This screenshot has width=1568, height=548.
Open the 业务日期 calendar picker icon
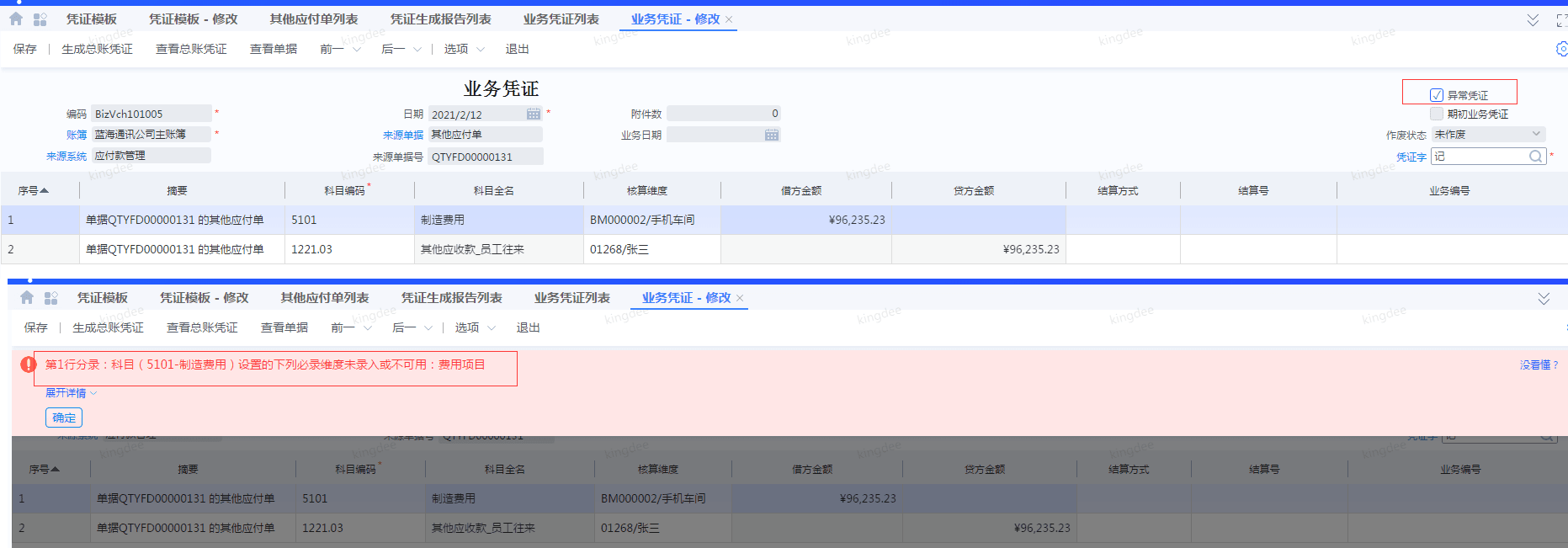[x=771, y=135]
